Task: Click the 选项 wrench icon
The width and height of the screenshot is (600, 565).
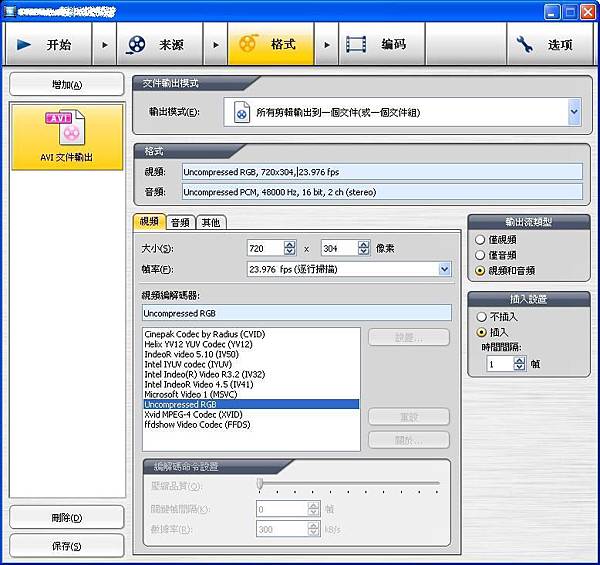Action: coord(524,44)
